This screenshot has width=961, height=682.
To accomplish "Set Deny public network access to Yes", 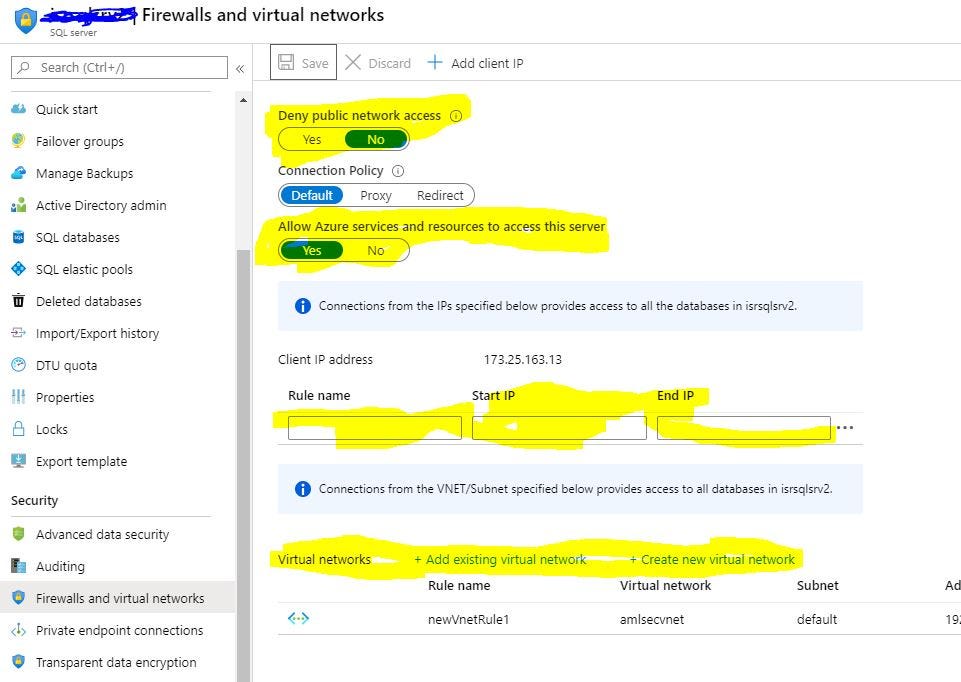I will [x=309, y=139].
